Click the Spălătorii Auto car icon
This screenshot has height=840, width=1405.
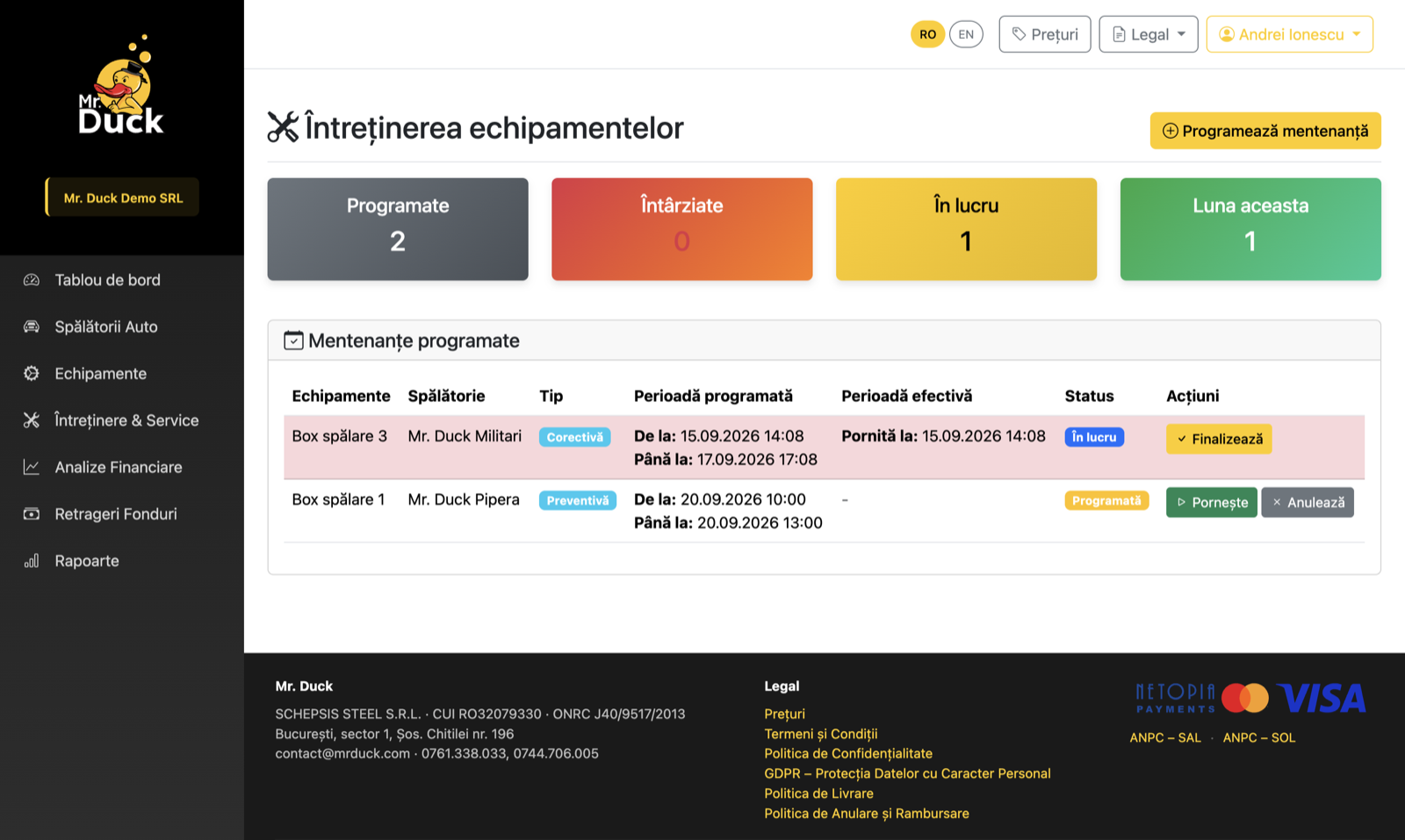pyautogui.click(x=32, y=327)
